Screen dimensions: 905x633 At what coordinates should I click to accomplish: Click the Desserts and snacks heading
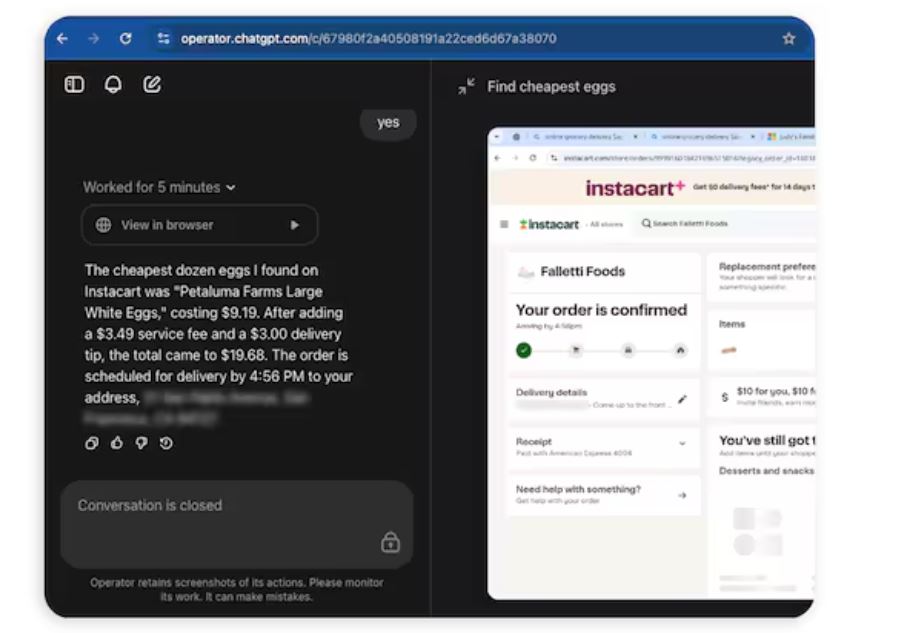766,471
